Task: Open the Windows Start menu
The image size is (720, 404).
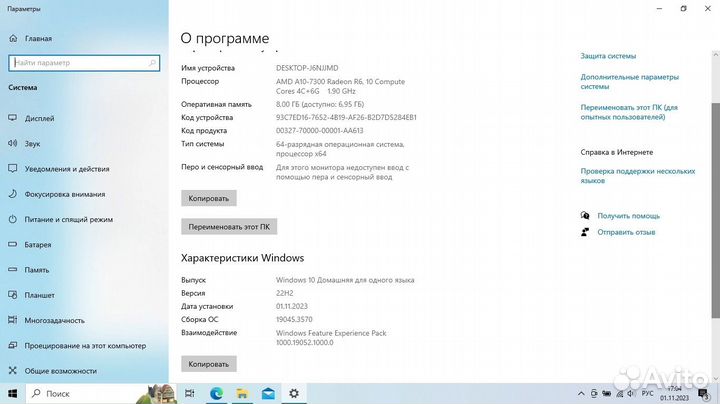Action: [x=13, y=393]
